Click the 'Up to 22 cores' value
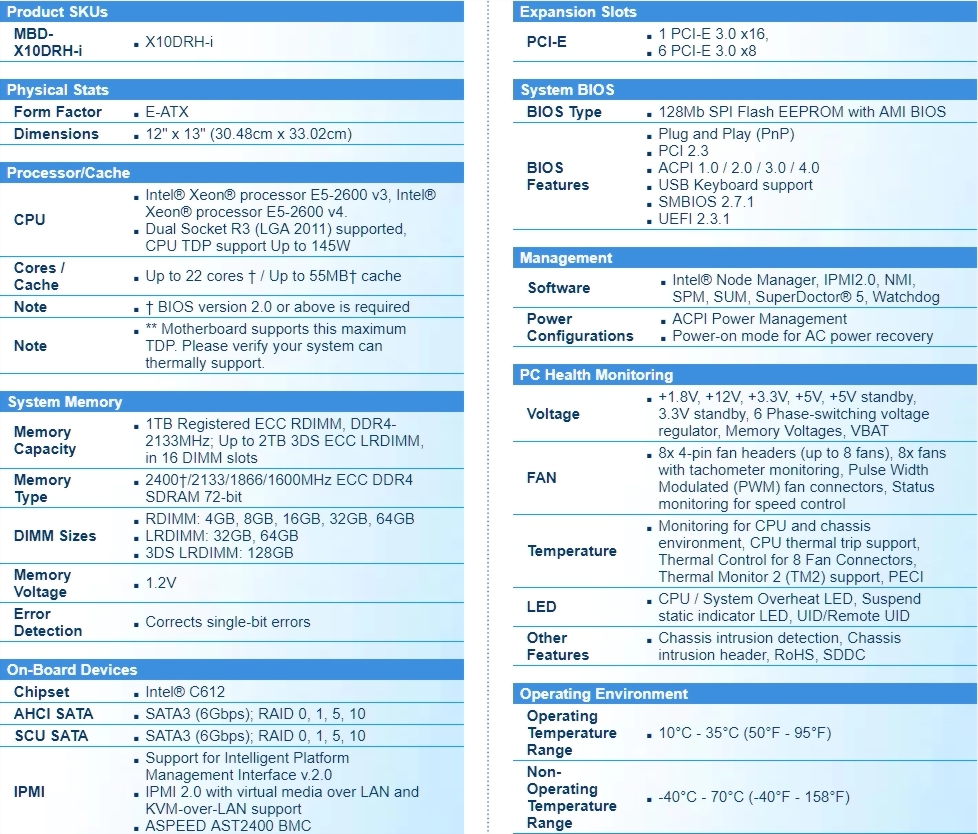This screenshot has height=834, width=978. (194, 276)
